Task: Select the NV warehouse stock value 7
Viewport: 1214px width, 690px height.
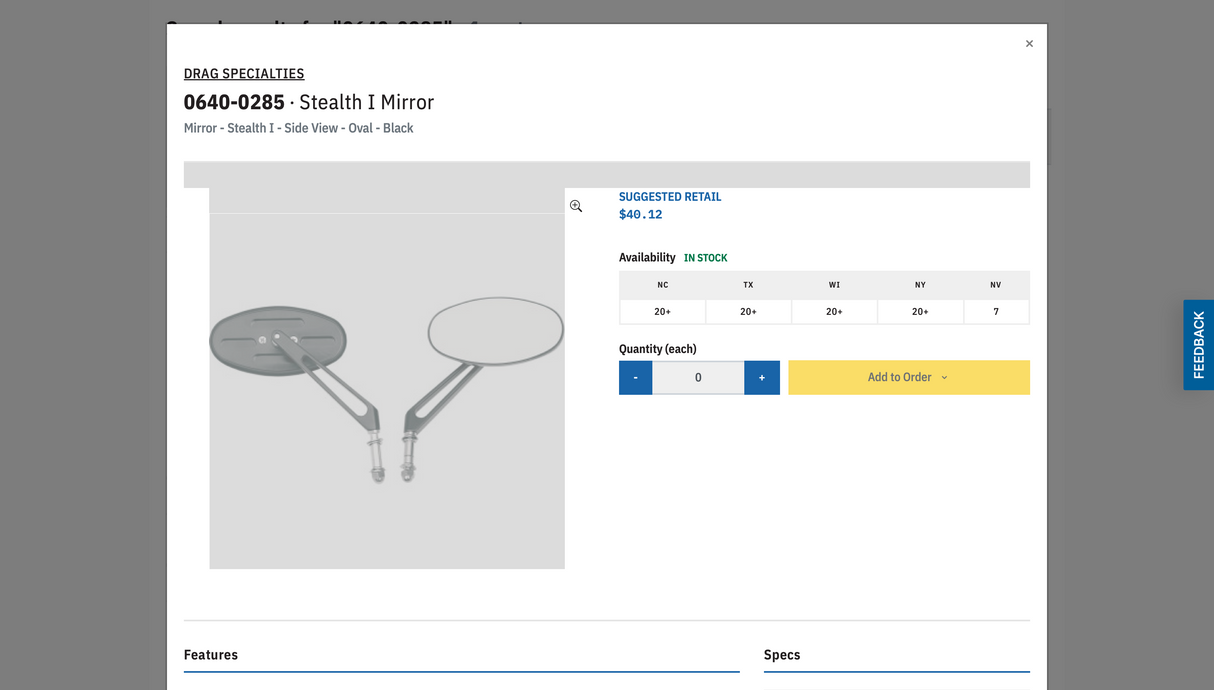Action: (x=996, y=312)
